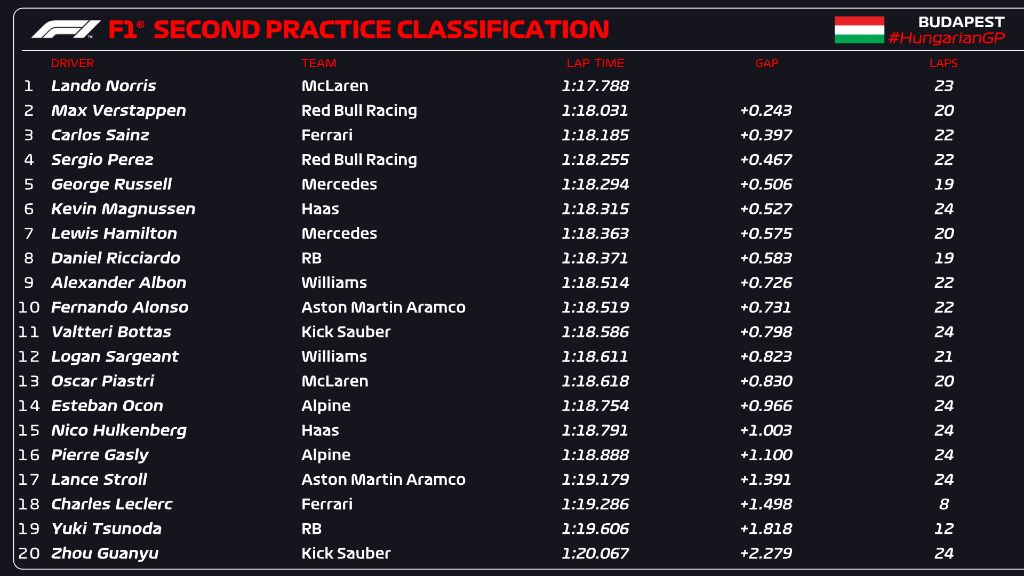Image resolution: width=1024 pixels, height=576 pixels.
Task: Select the DRIVER column header
Action: click(x=72, y=63)
